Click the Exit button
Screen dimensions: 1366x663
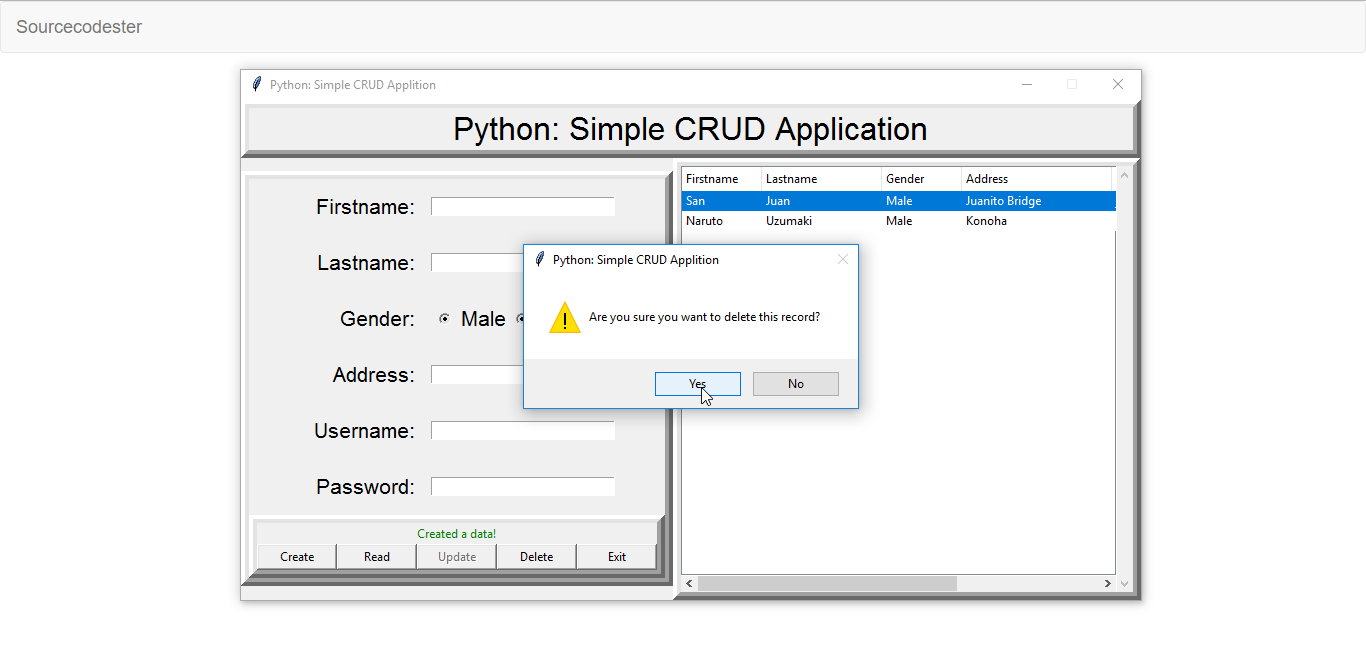(x=616, y=556)
